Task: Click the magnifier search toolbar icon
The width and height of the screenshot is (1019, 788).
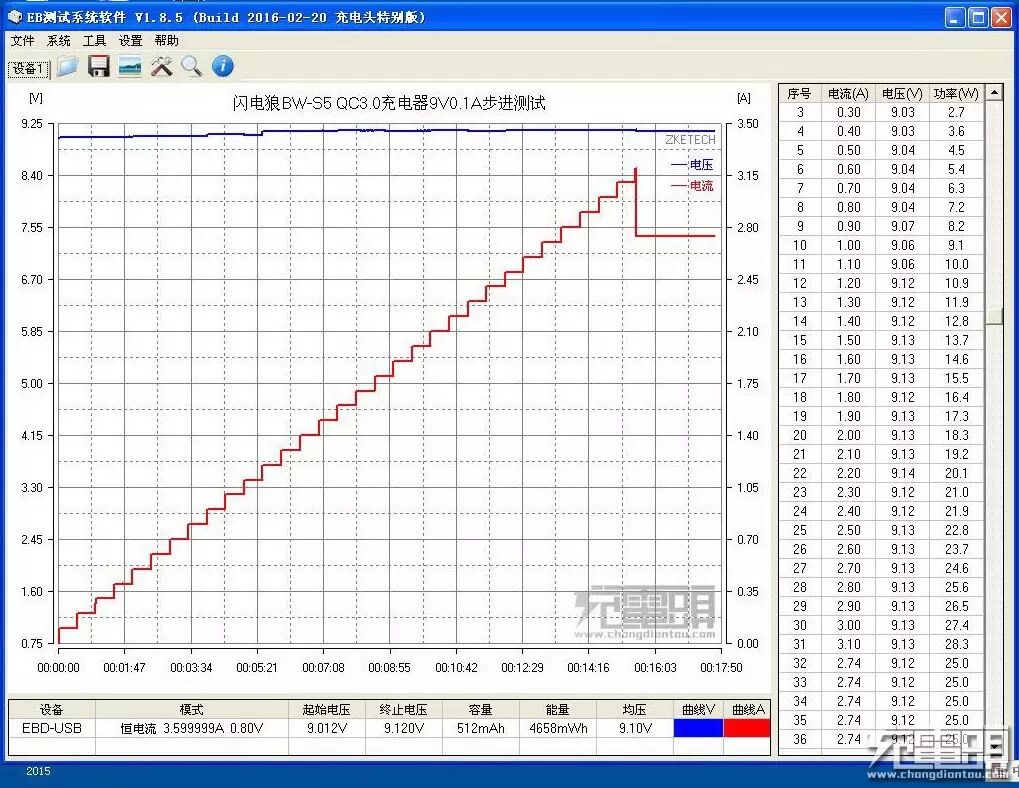Action: click(192, 66)
